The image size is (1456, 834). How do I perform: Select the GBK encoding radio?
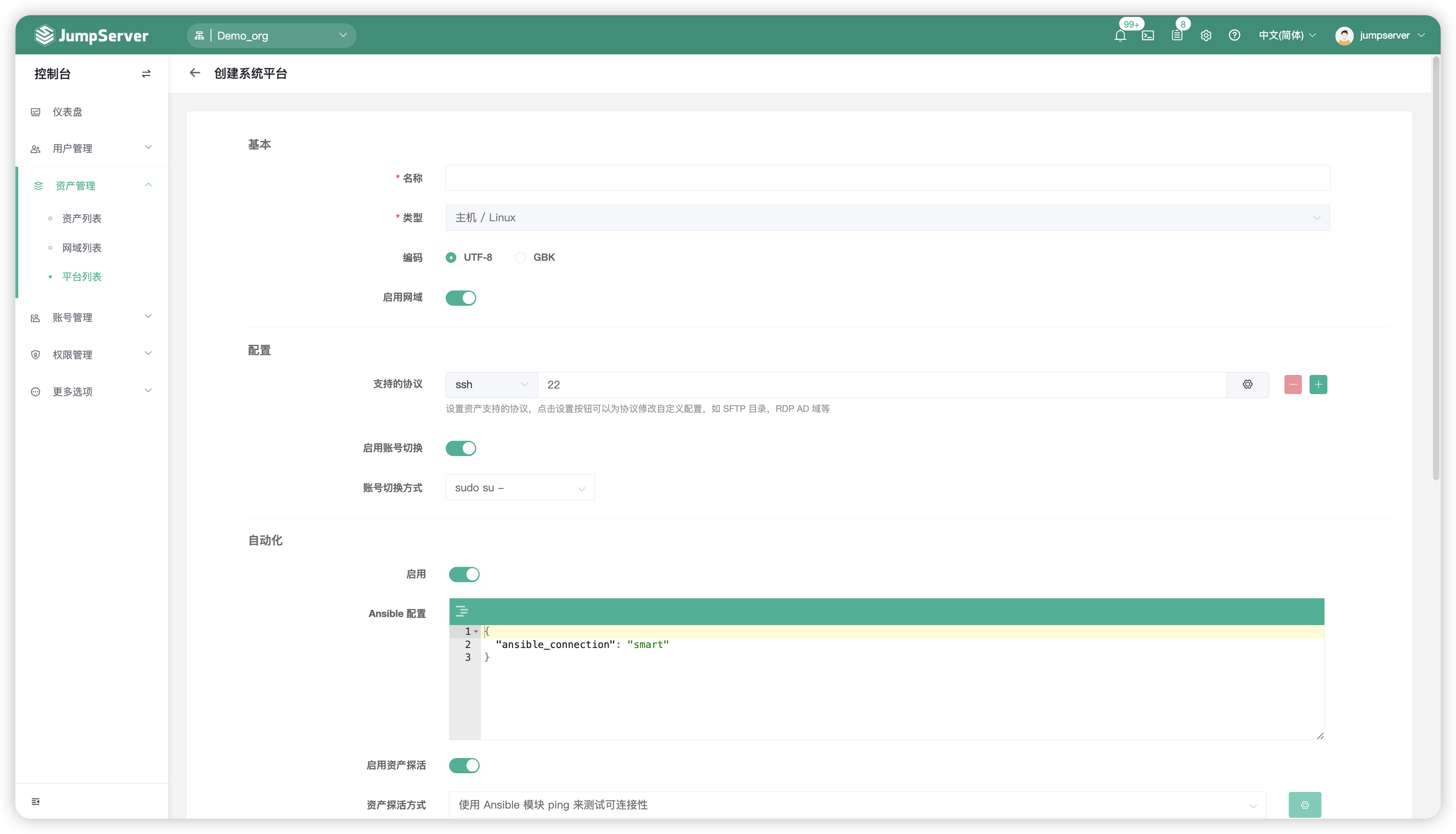point(520,257)
